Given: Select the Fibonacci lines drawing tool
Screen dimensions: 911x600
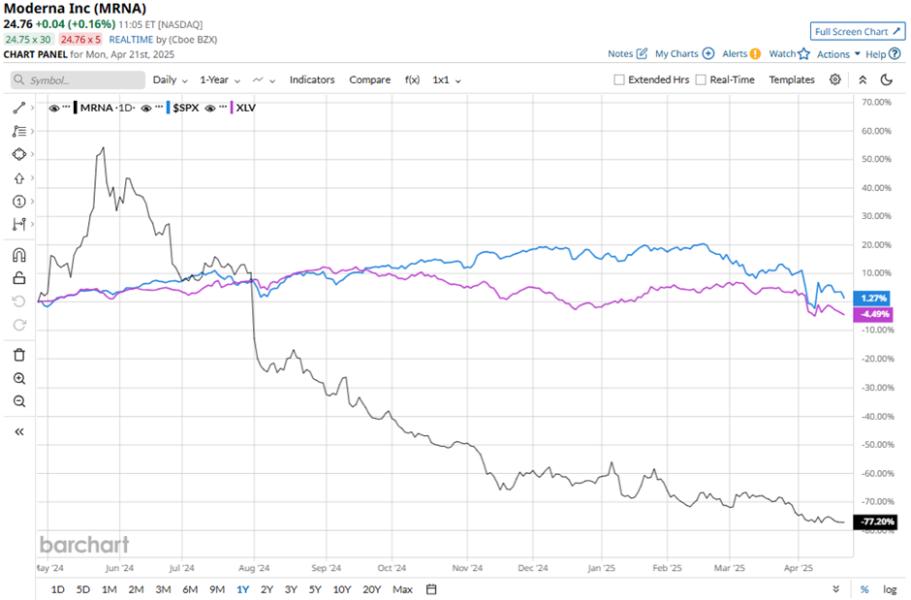Looking at the screenshot, I should tap(19, 131).
